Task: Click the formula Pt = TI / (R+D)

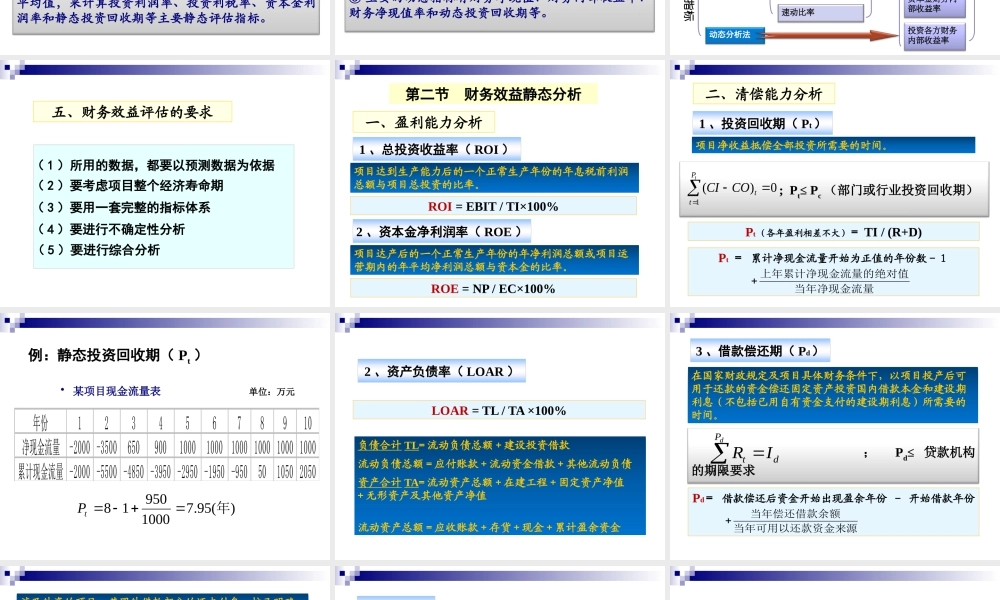Action: click(x=833, y=232)
